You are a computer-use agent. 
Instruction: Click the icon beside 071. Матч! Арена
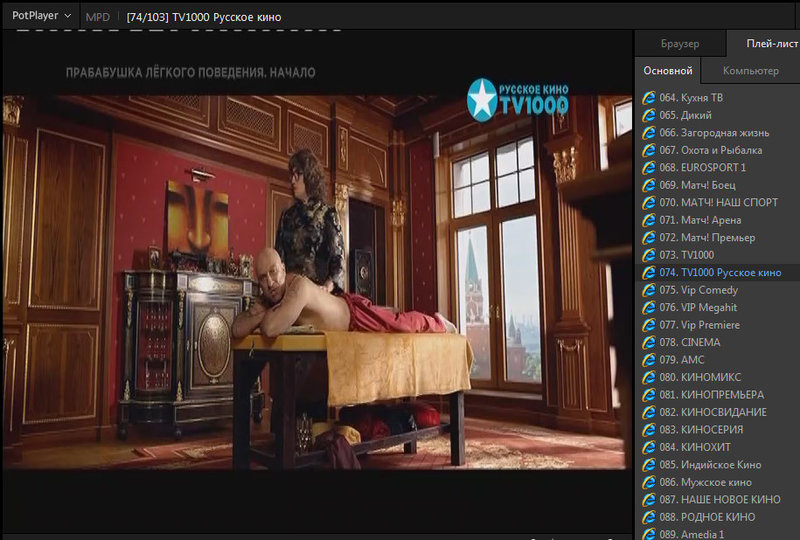point(648,220)
